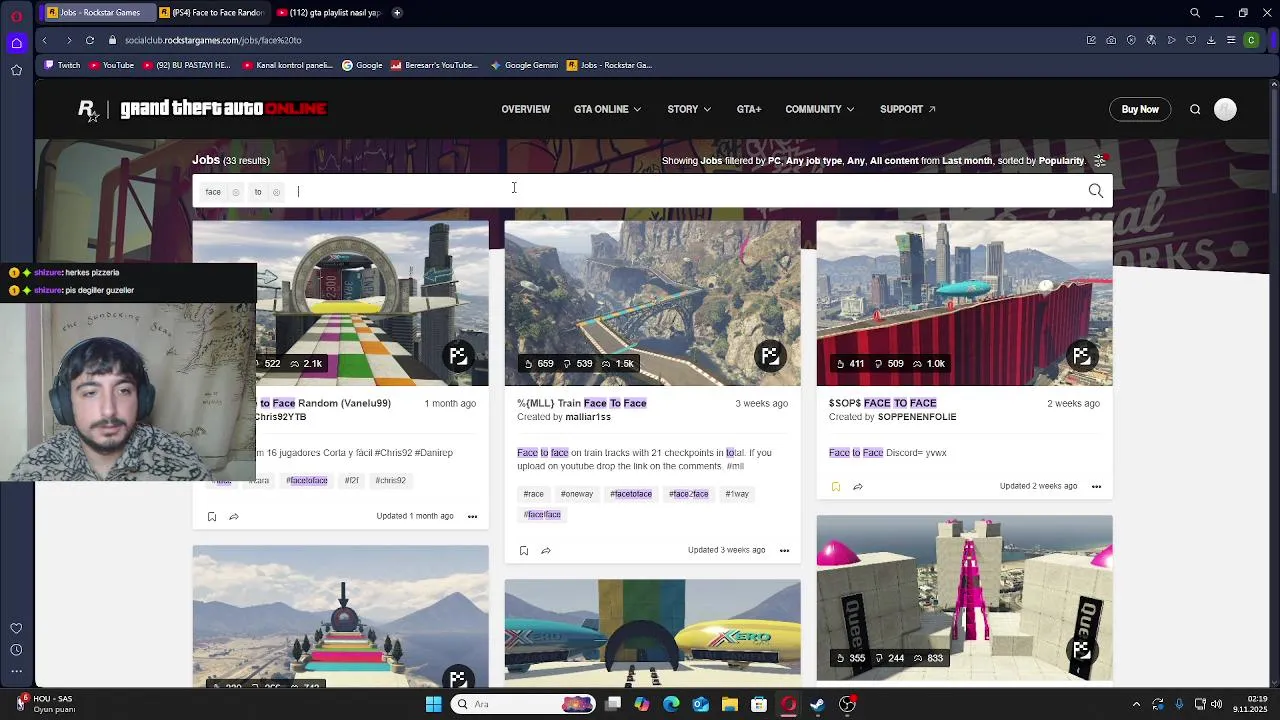Viewport: 1280px width, 720px height.
Task: Bookmark the $OP$ FACE TO FACE job
Action: tap(836, 487)
